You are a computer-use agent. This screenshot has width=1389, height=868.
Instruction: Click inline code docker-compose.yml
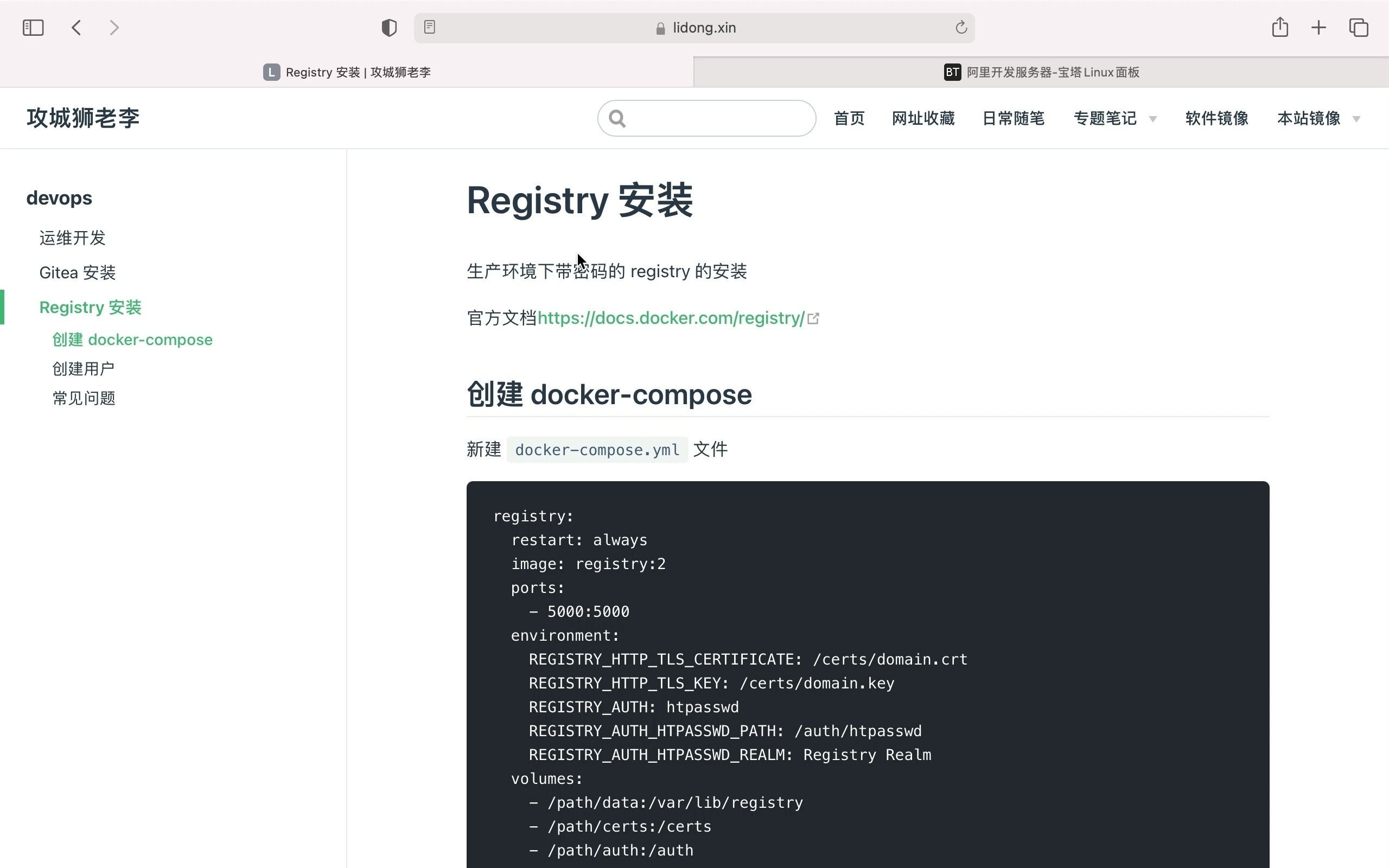tap(597, 450)
